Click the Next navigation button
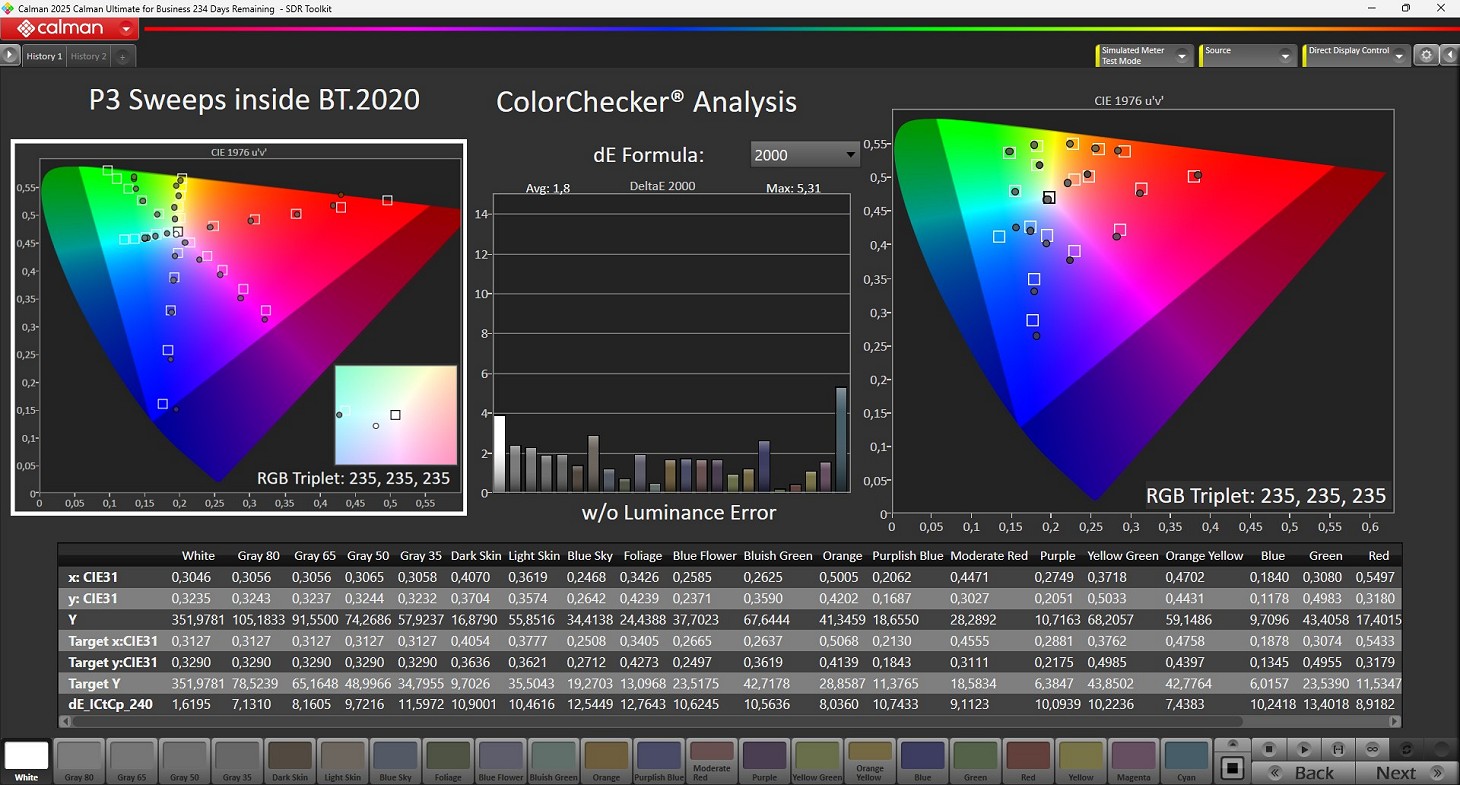The width and height of the screenshot is (1460, 785). [1406, 772]
